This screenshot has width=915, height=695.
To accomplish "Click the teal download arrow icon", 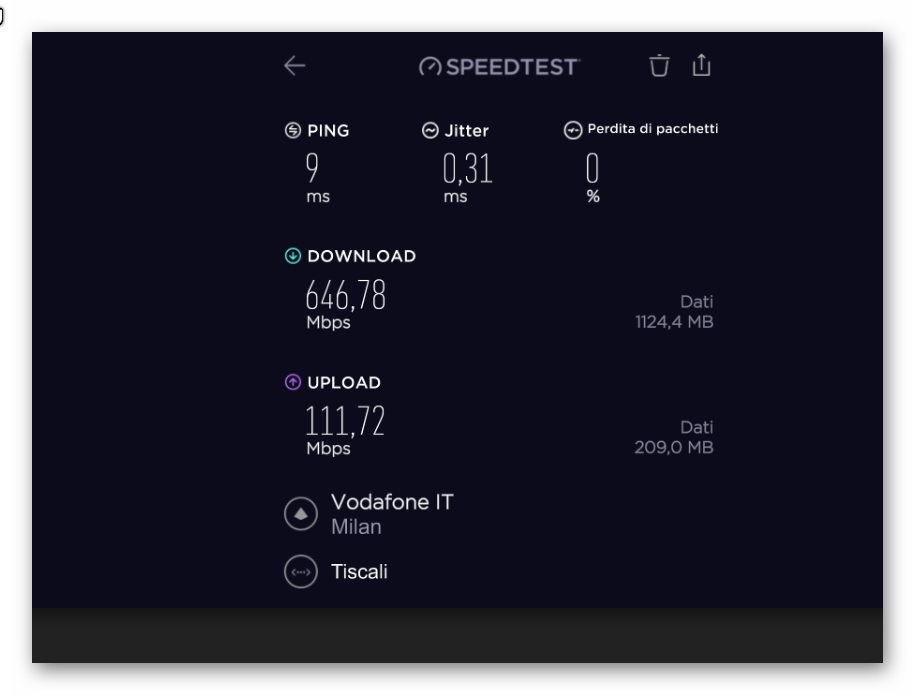I will click(x=293, y=256).
